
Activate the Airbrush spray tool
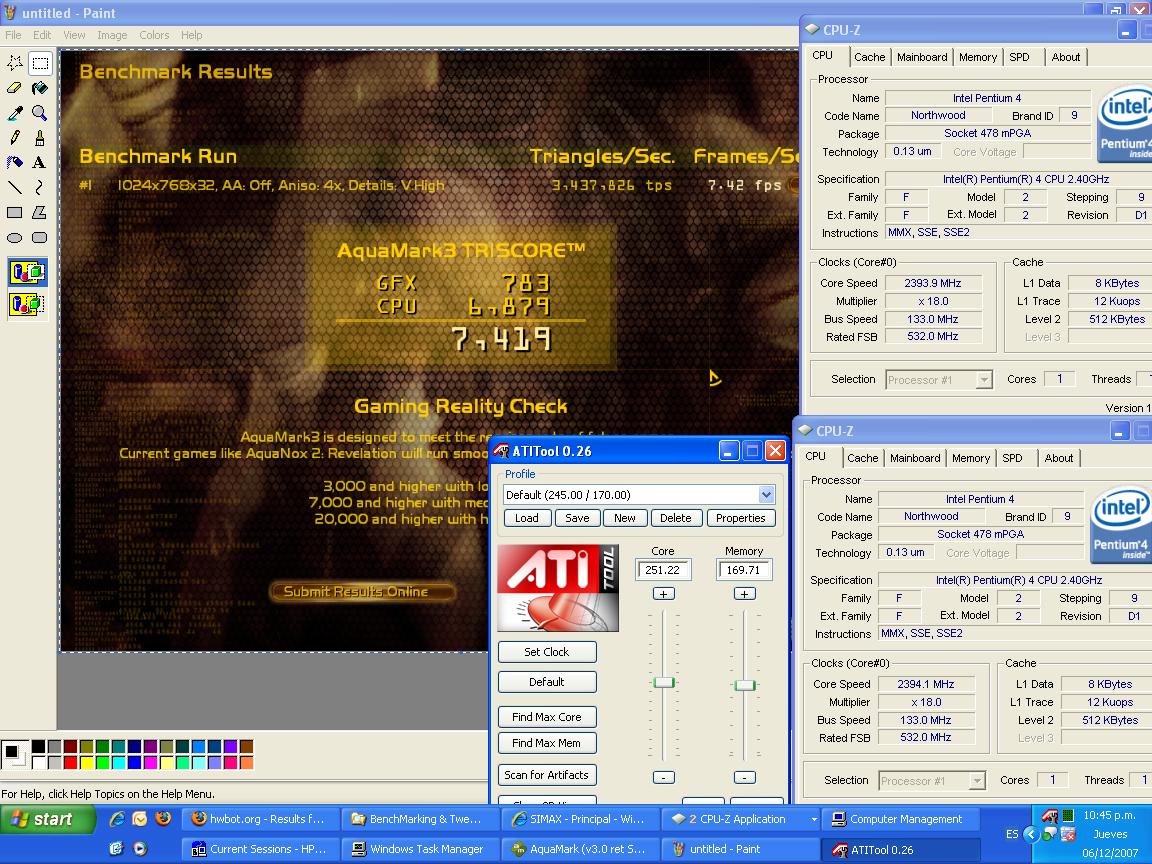tap(15, 162)
